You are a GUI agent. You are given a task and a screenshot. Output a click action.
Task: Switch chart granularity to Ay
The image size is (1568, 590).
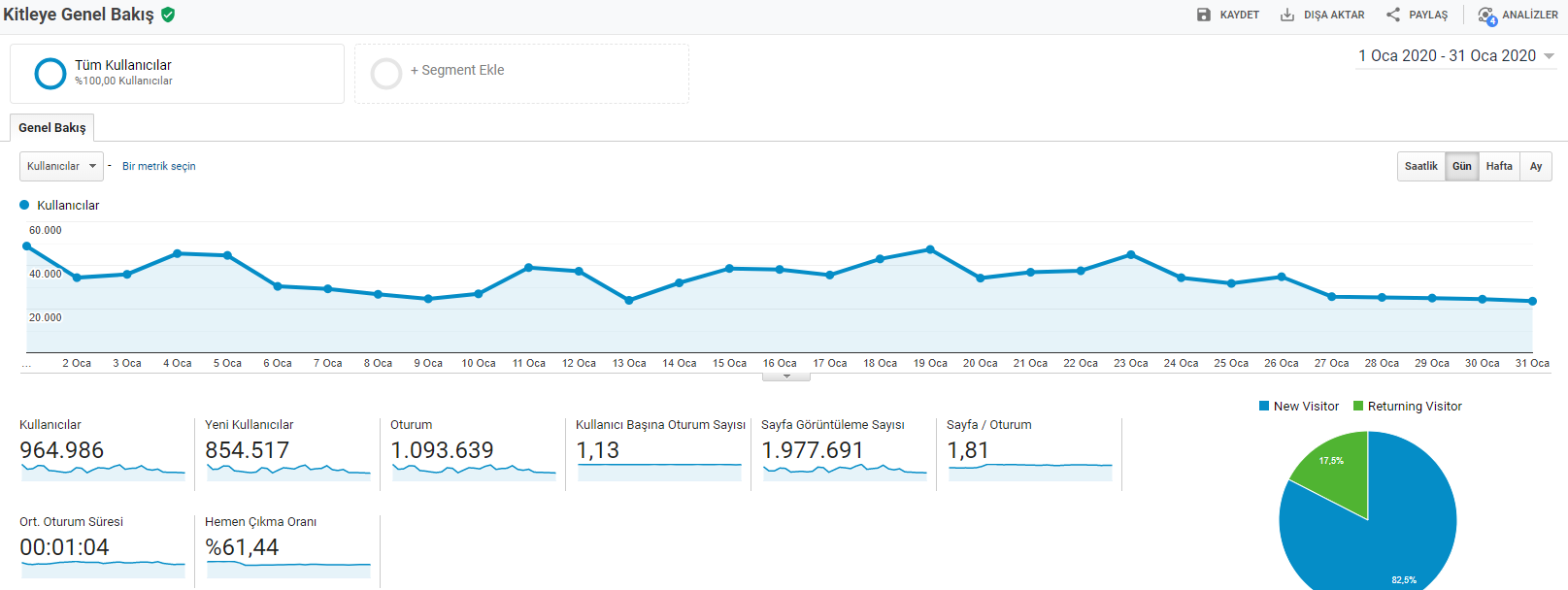(1536, 166)
